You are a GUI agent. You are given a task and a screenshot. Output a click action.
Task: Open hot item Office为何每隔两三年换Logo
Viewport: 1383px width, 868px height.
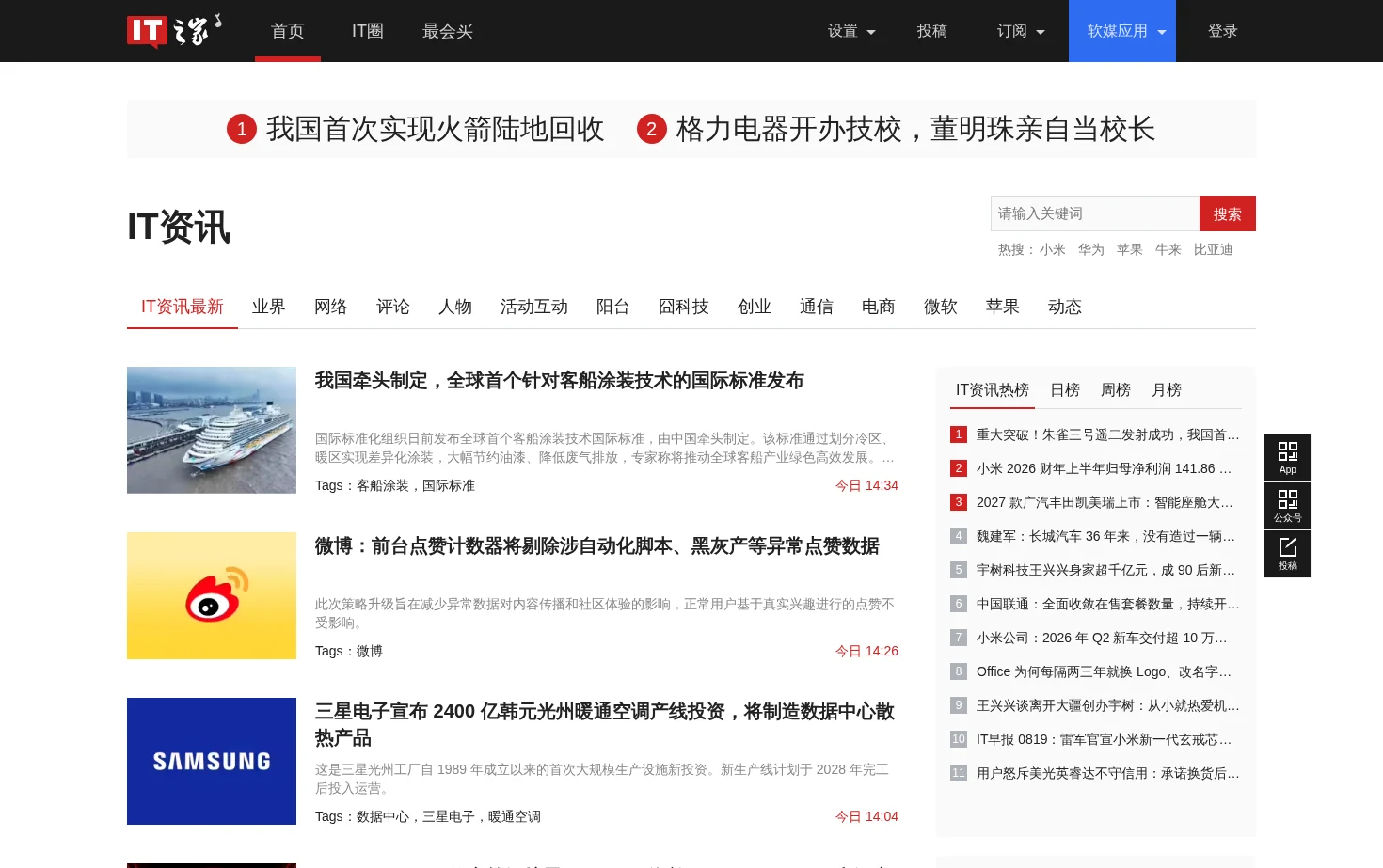pyautogui.click(x=1105, y=671)
